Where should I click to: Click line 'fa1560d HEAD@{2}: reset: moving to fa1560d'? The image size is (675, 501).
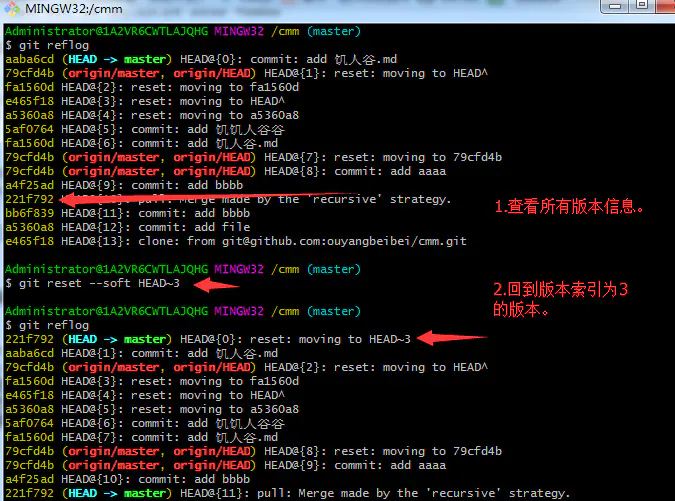pyautogui.click(x=152, y=87)
